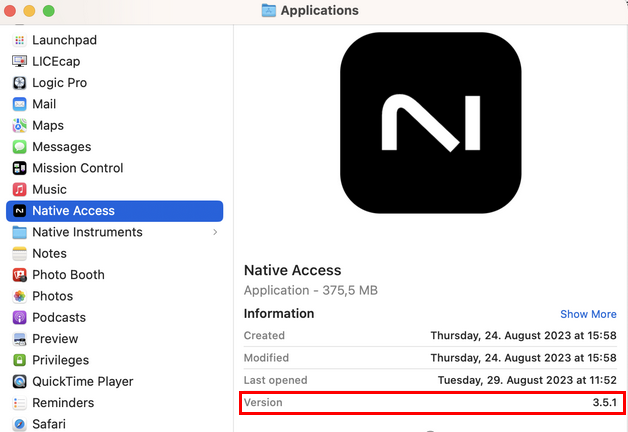Image resolution: width=628 pixels, height=432 pixels.
Task: Select the Music entry
Action: tap(115, 189)
